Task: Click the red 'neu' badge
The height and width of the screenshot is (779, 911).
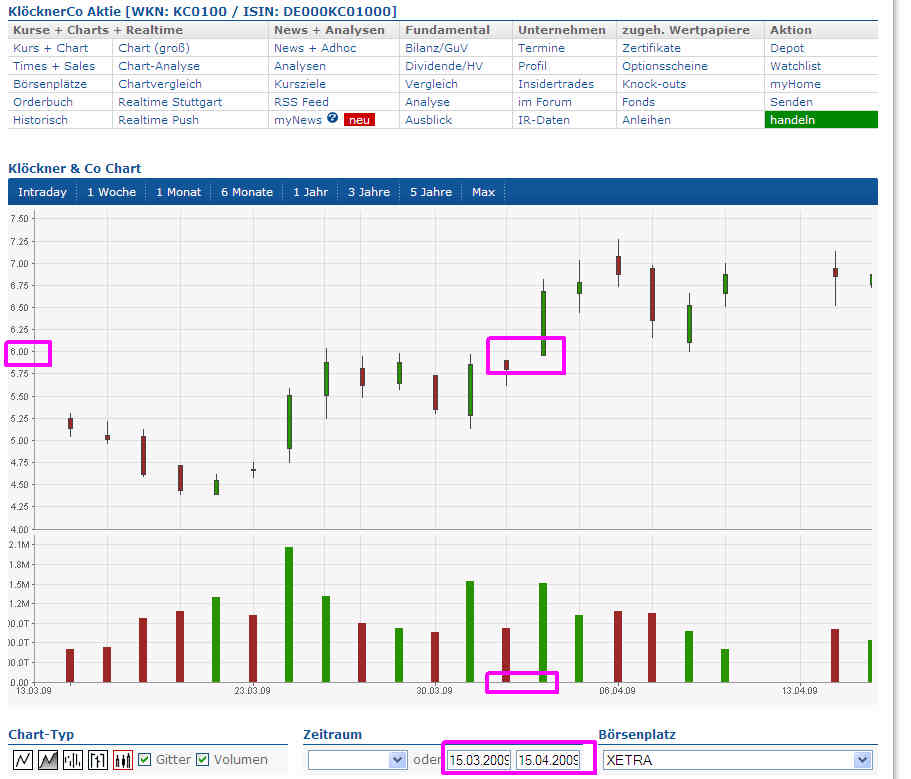Action: pyautogui.click(x=359, y=120)
